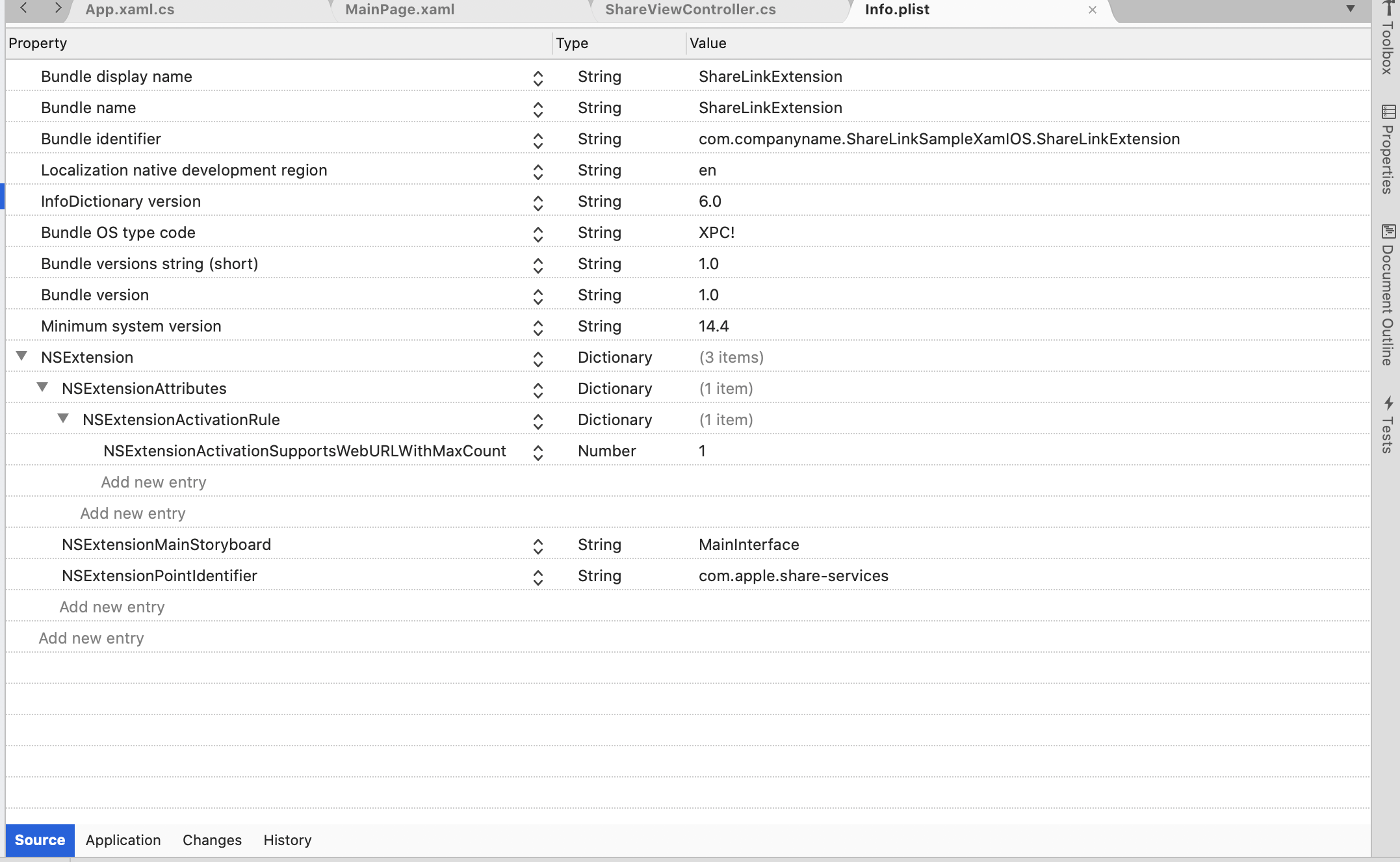Switch to the Application view tab

[123, 840]
